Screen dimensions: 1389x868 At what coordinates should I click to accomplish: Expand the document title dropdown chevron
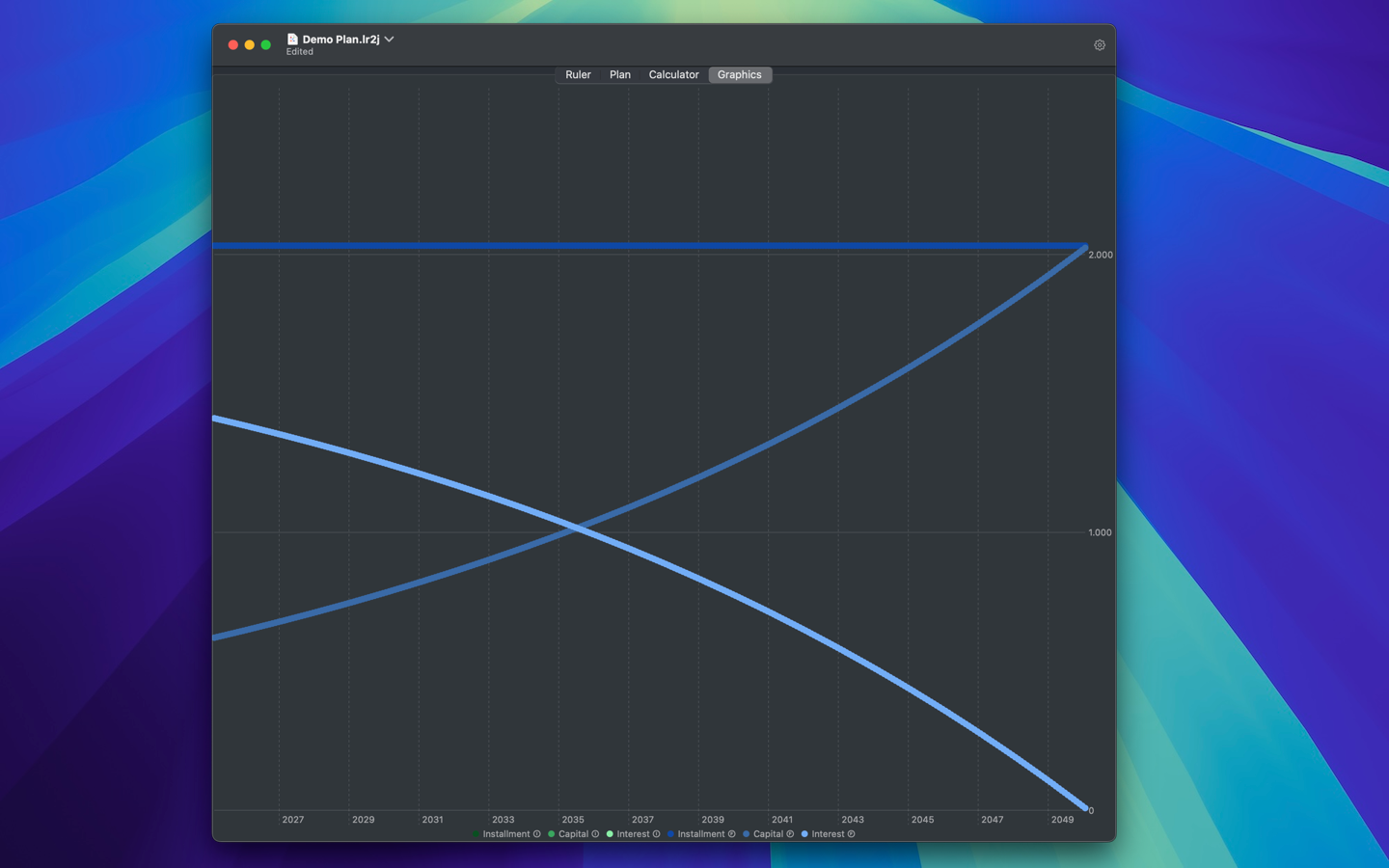click(x=389, y=40)
